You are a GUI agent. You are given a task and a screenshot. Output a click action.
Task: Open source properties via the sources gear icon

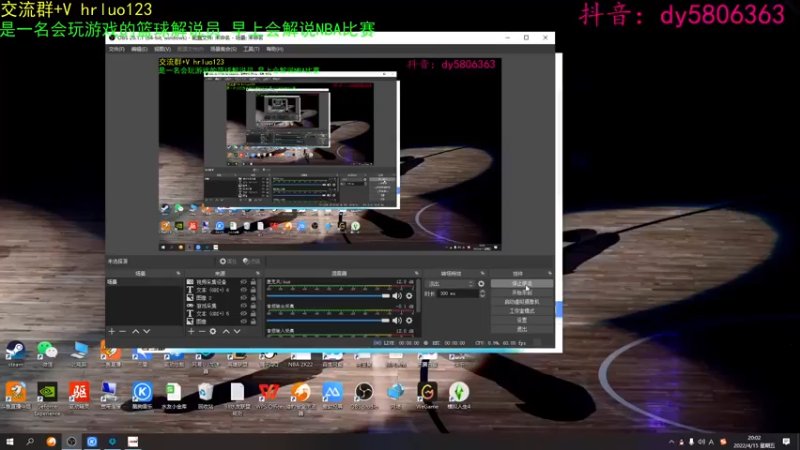pyautogui.click(x=213, y=331)
